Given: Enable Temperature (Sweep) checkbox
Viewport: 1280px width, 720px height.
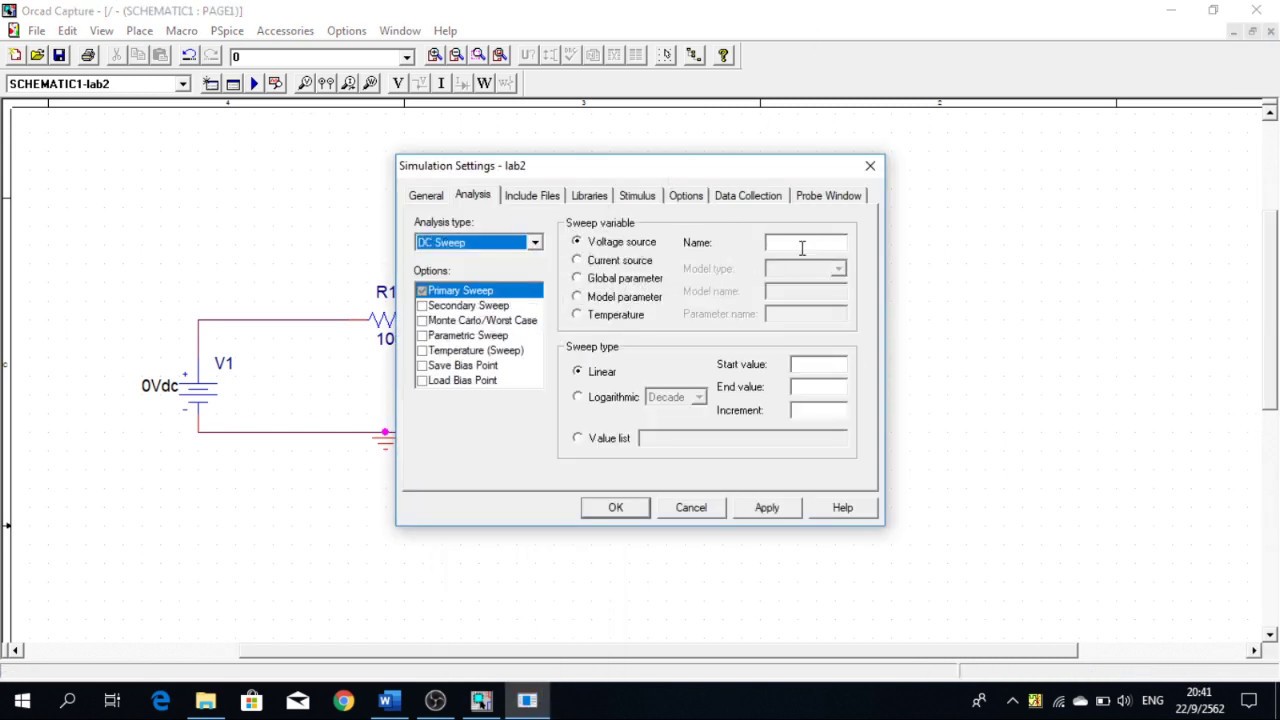Looking at the screenshot, I should [422, 351].
